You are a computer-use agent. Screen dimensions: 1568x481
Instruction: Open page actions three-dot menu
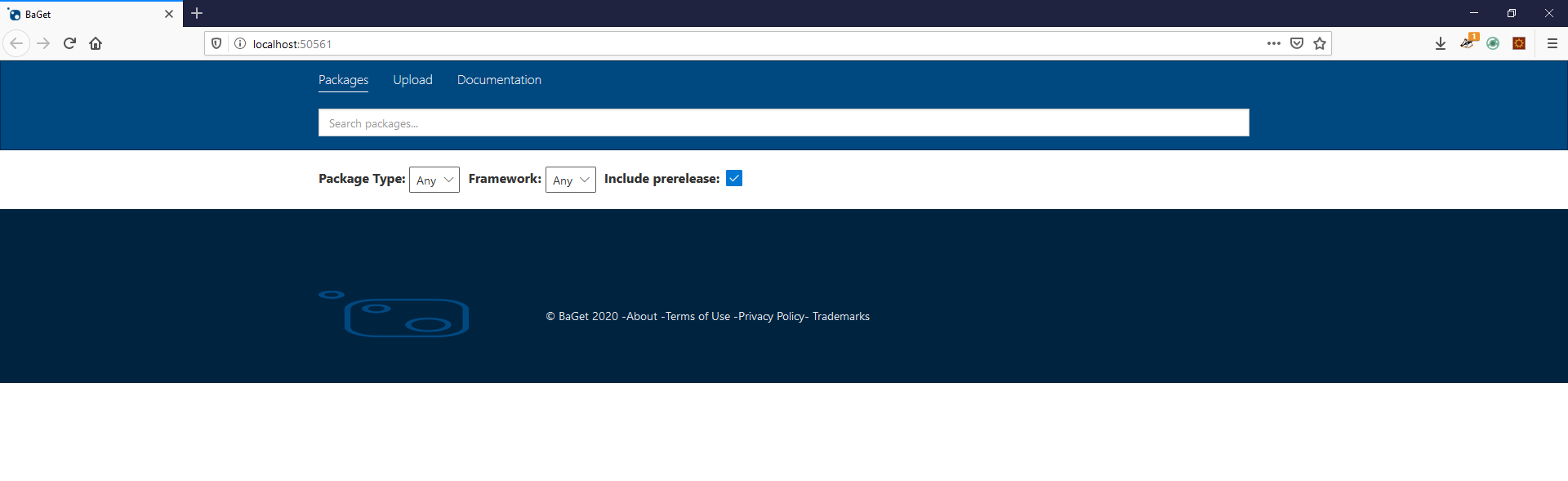point(1274,43)
